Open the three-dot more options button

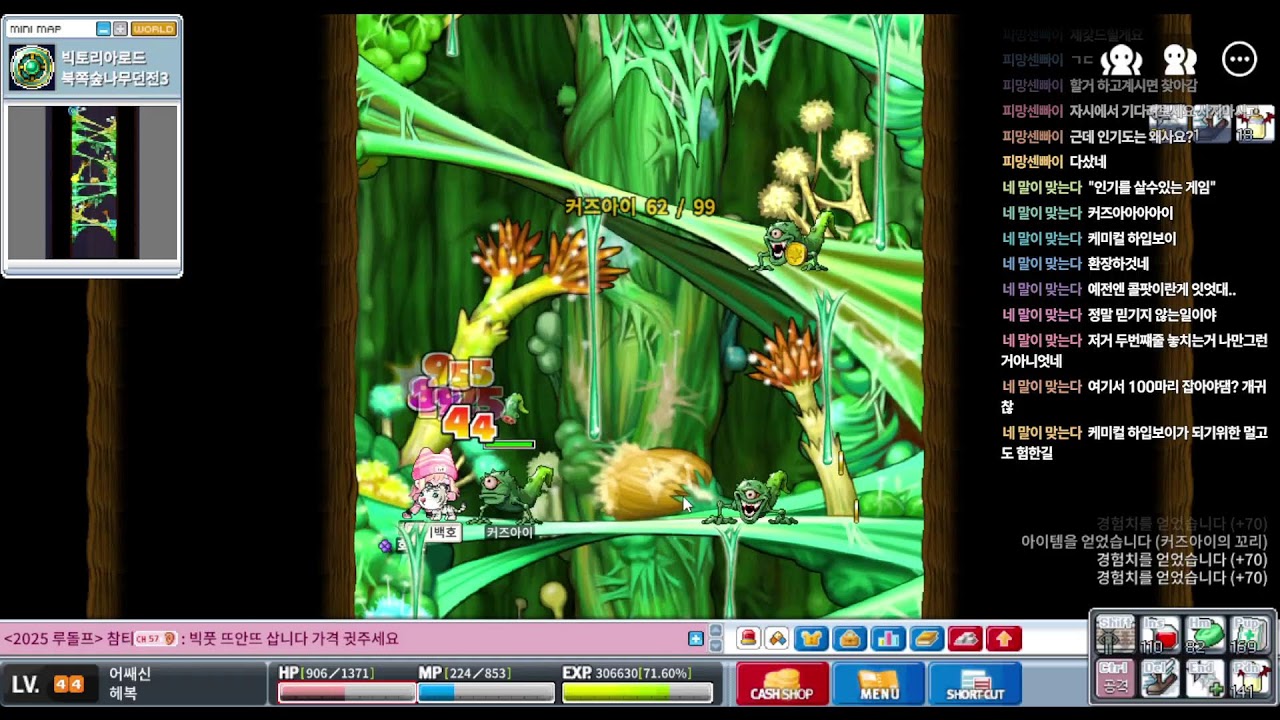click(1239, 59)
